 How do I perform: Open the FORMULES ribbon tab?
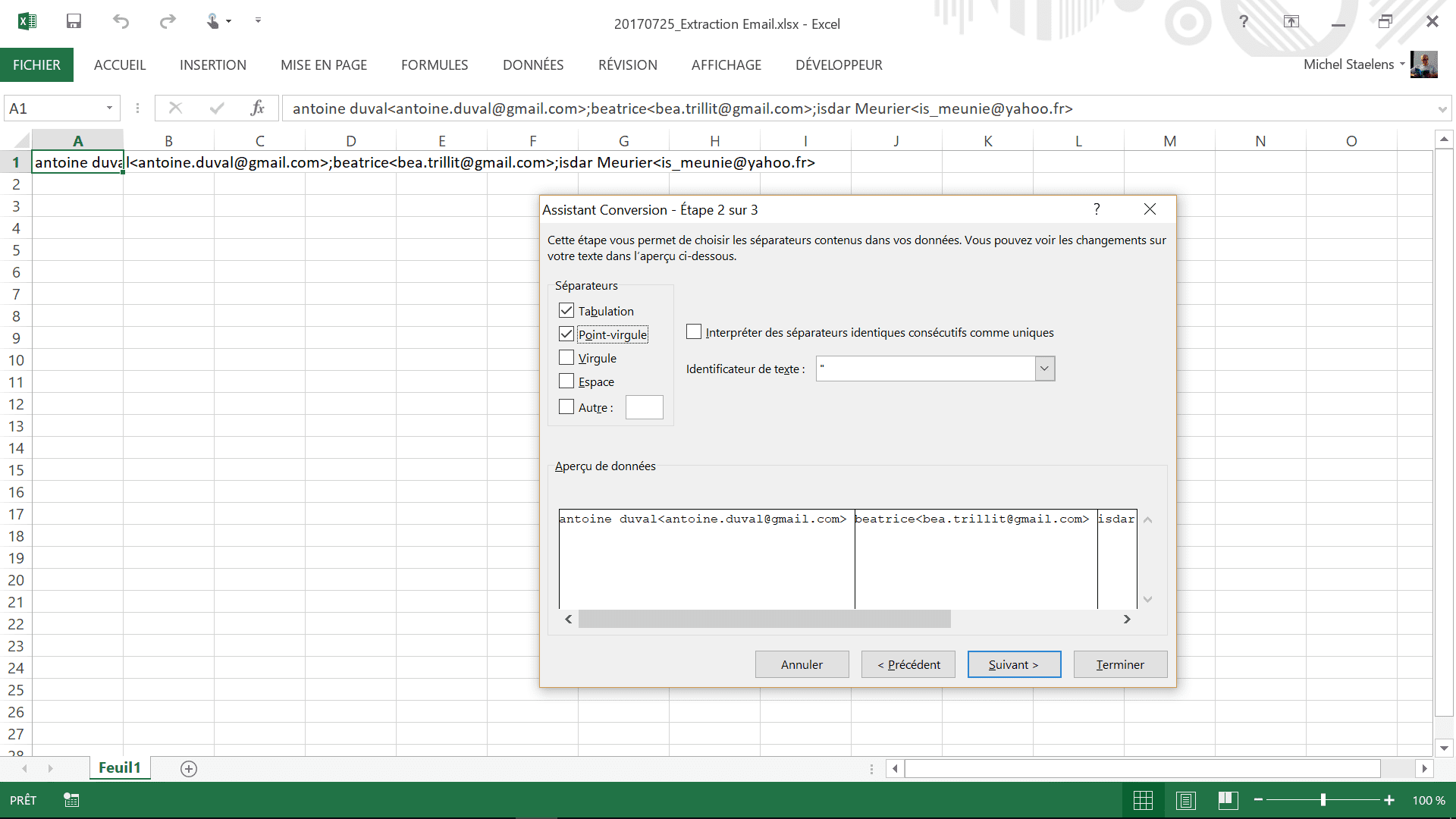(435, 65)
